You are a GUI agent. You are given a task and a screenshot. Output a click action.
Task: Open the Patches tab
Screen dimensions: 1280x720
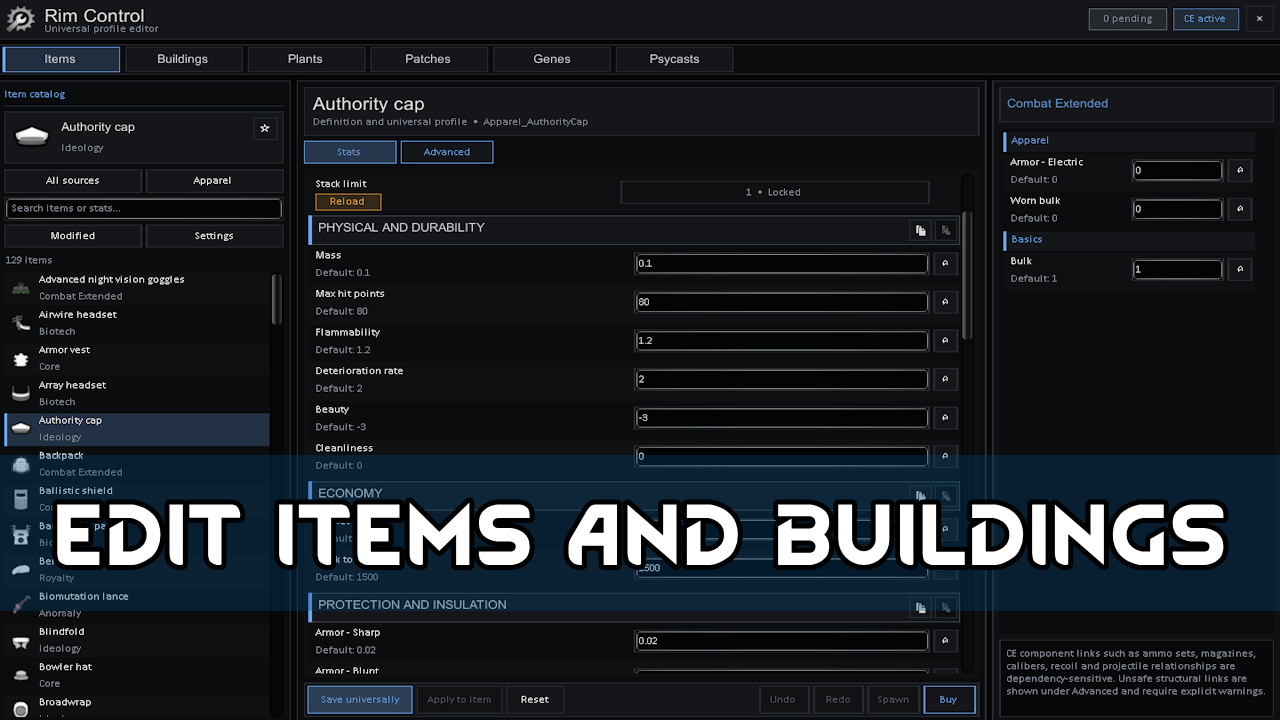click(x=429, y=59)
